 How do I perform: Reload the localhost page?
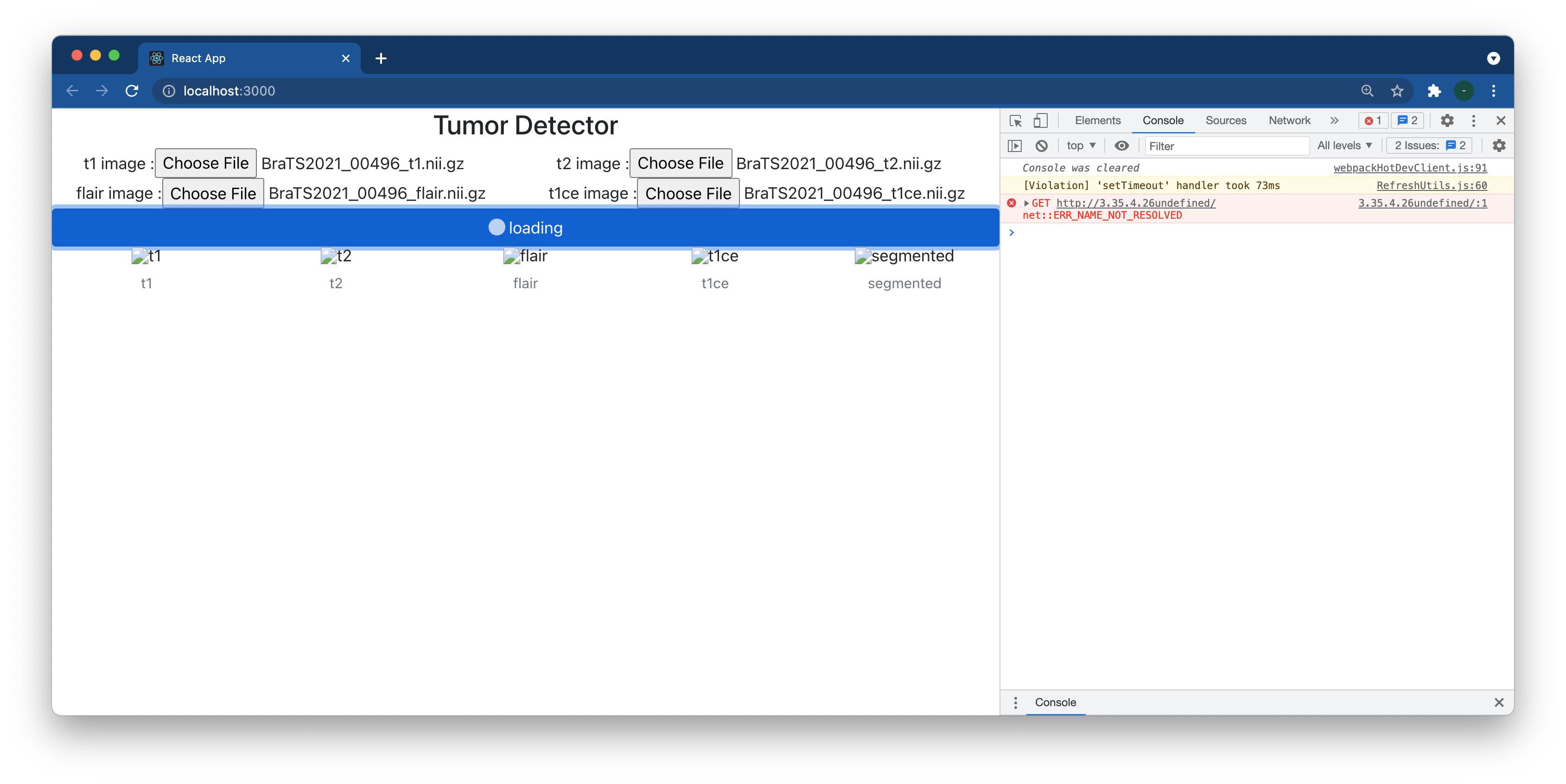(x=132, y=91)
